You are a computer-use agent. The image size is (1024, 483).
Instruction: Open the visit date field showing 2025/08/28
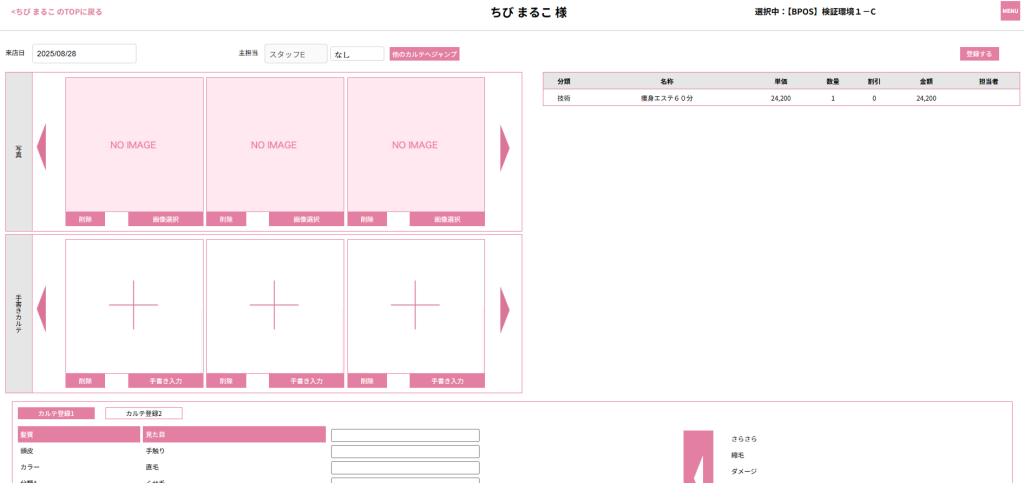(84, 54)
